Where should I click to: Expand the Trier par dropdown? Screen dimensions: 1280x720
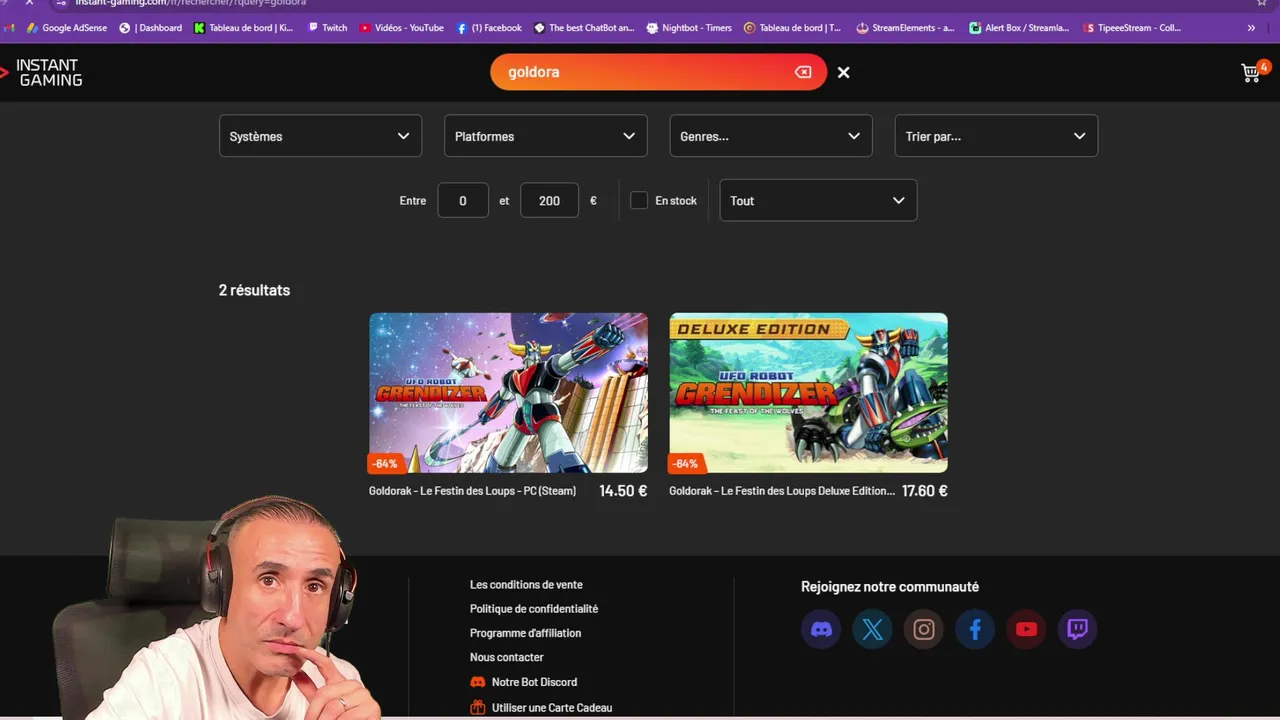click(x=996, y=136)
